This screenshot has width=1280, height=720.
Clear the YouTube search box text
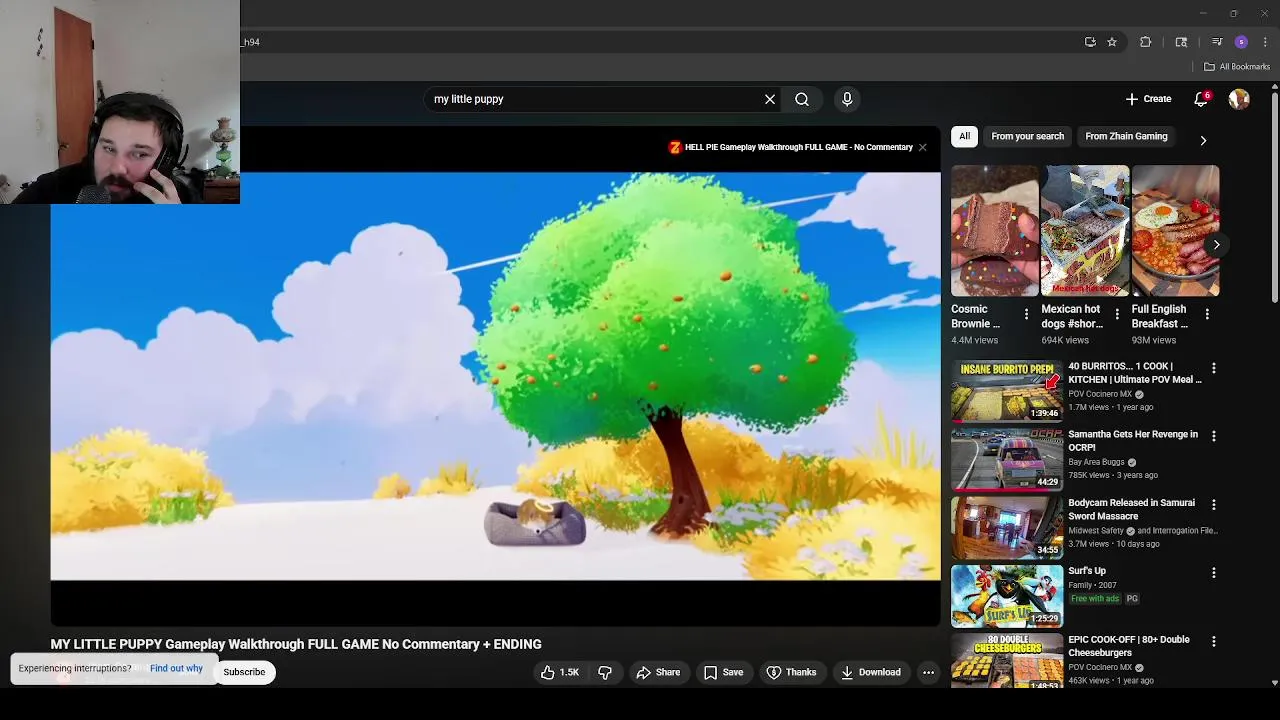click(x=770, y=99)
